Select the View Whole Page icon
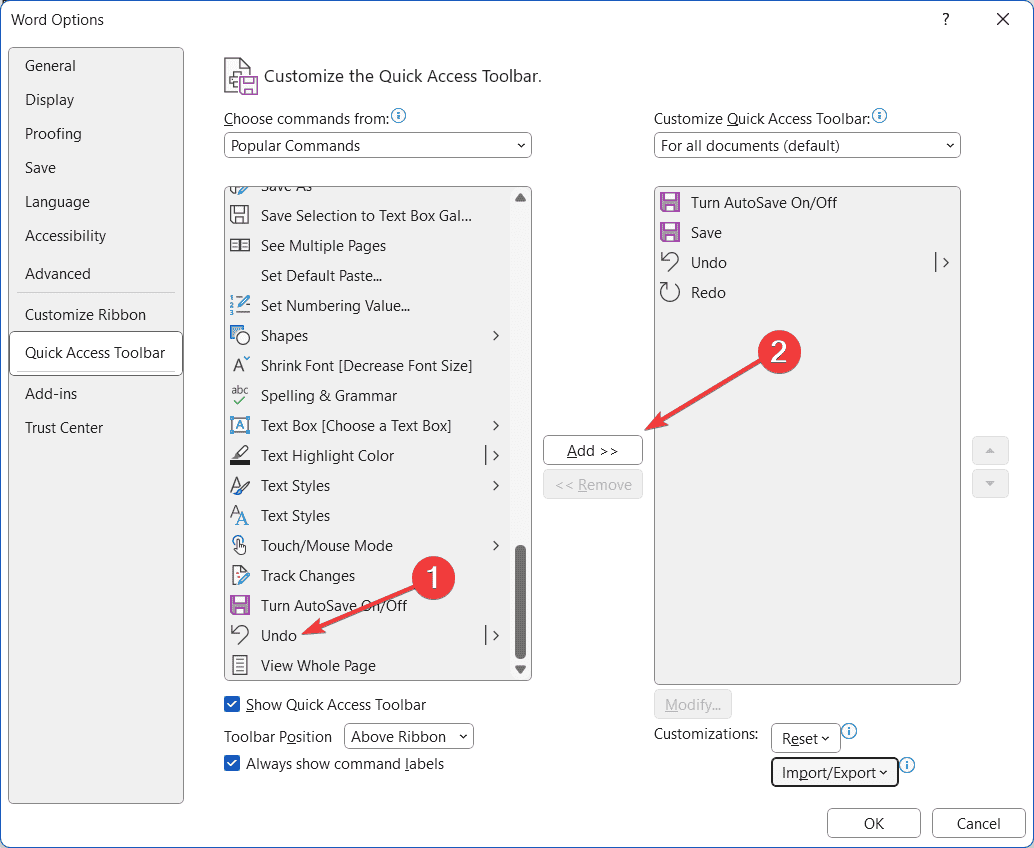 (x=240, y=666)
